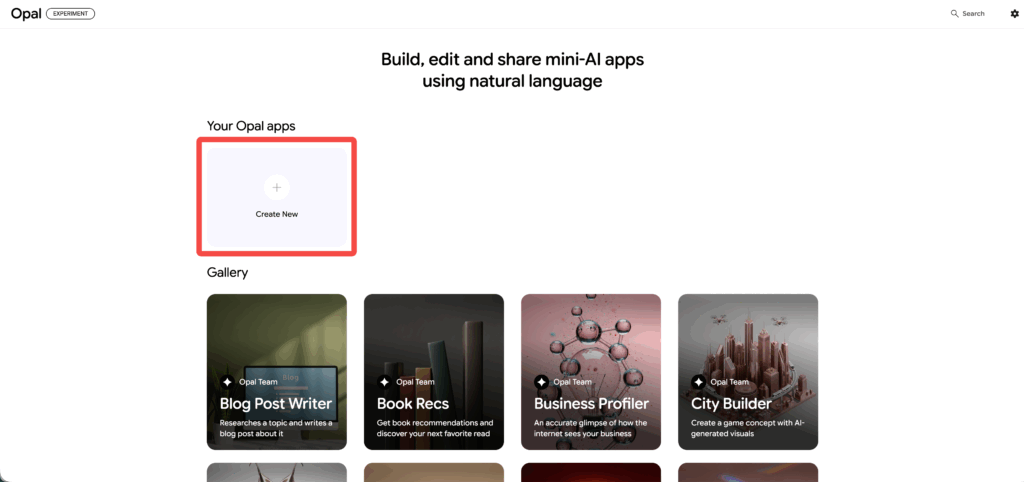Click Opal Team sparkle icon on Book Recs
Image resolution: width=1024 pixels, height=482 pixels.
384,382
